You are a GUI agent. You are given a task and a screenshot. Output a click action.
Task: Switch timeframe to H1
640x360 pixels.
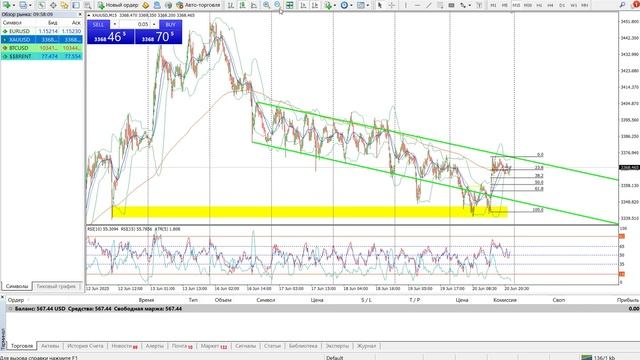tap(539, 5)
